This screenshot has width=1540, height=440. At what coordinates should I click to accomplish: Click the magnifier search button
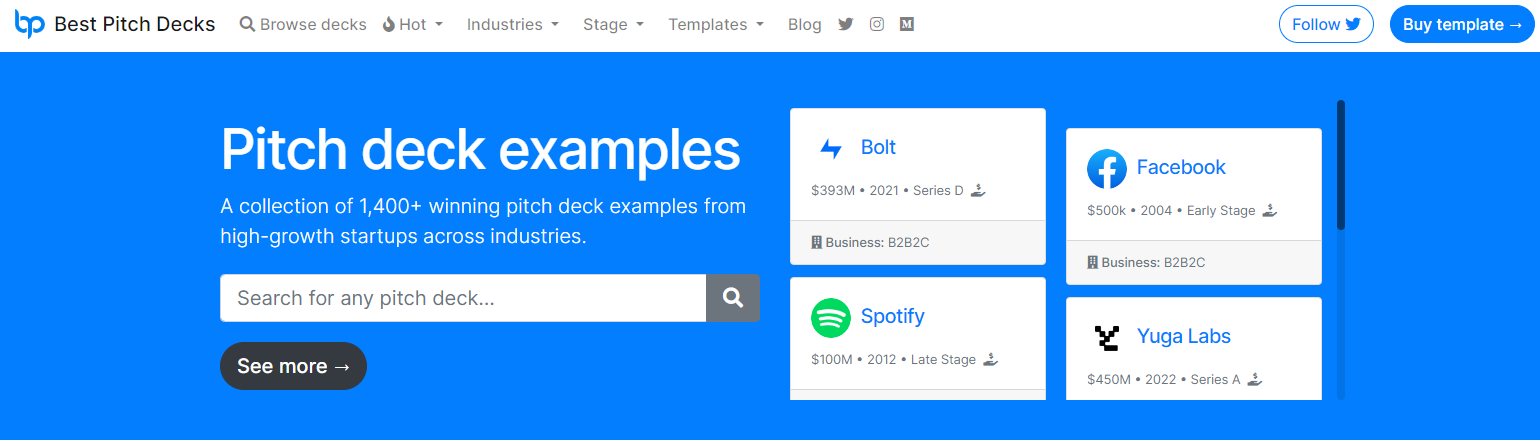(733, 298)
